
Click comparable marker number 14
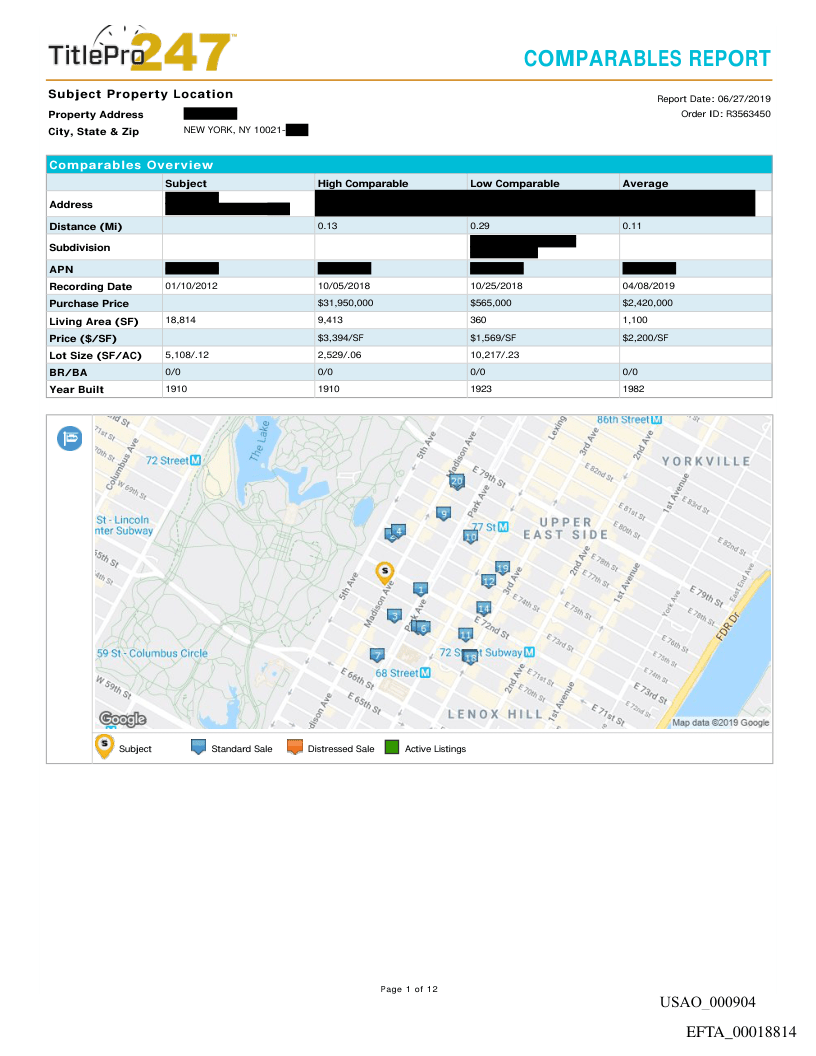(484, 608)
